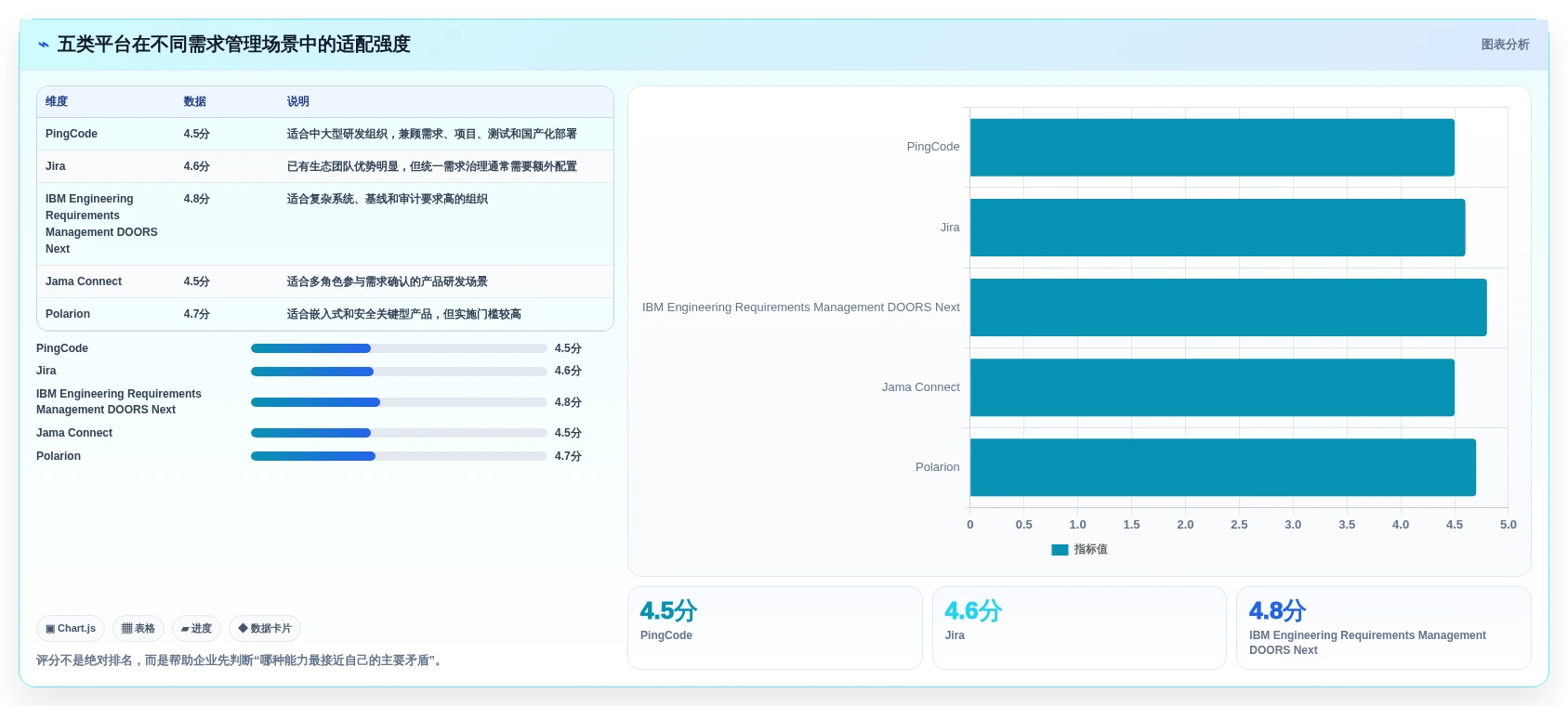
Task: Select the Polarion table row name
Action: point(68,314)
